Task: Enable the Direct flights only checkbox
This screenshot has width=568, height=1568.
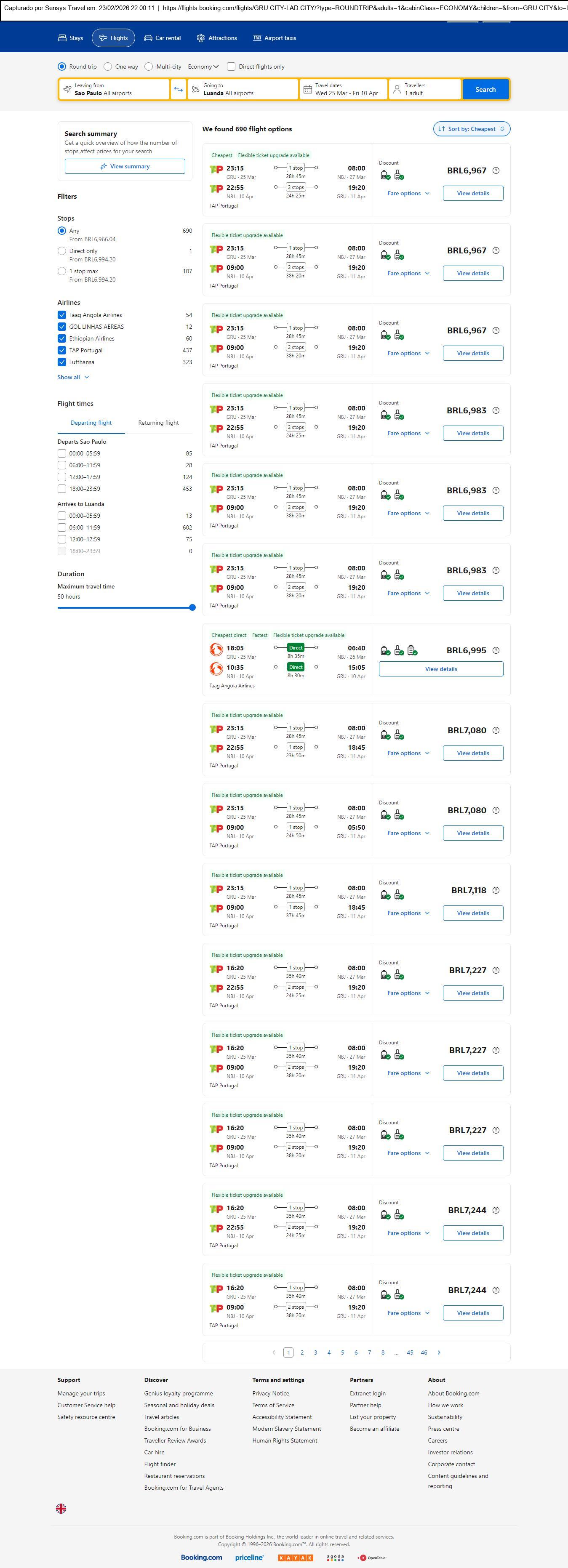Action: [231, 67]
